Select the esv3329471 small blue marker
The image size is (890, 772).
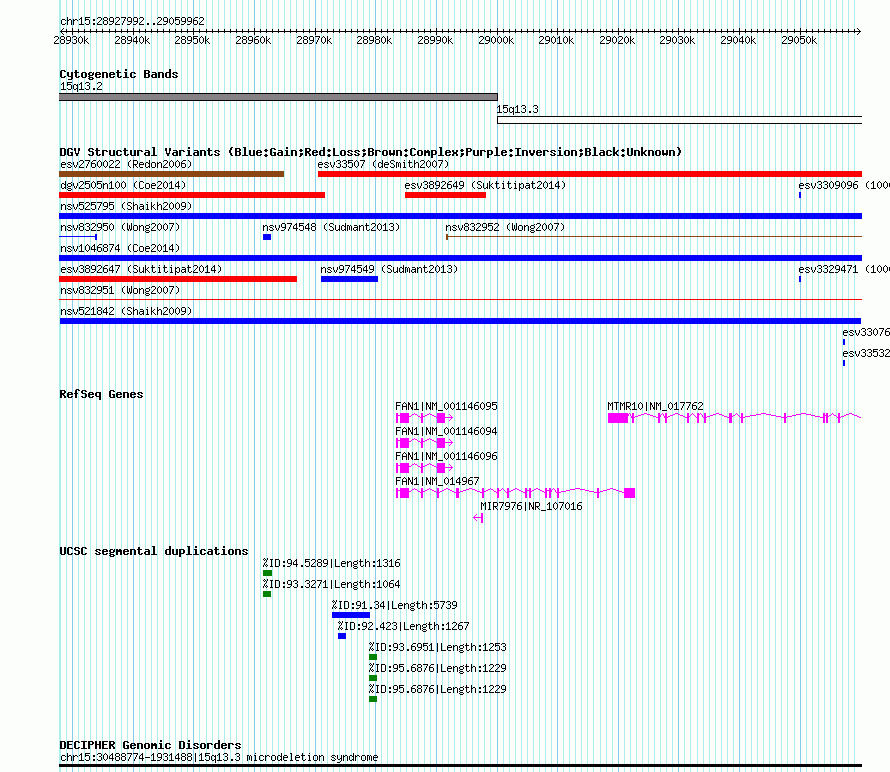coord(800,279)
